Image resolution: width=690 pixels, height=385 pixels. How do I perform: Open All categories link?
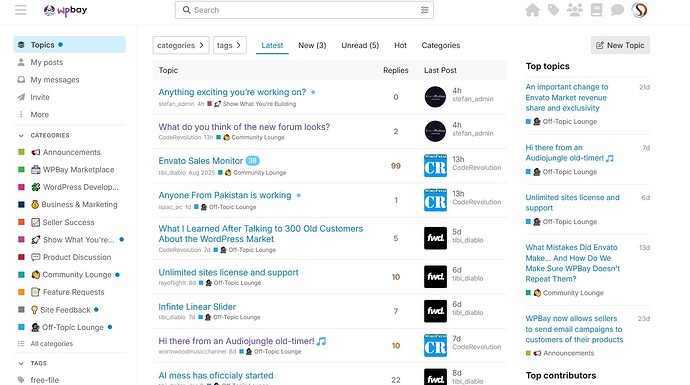51,344
